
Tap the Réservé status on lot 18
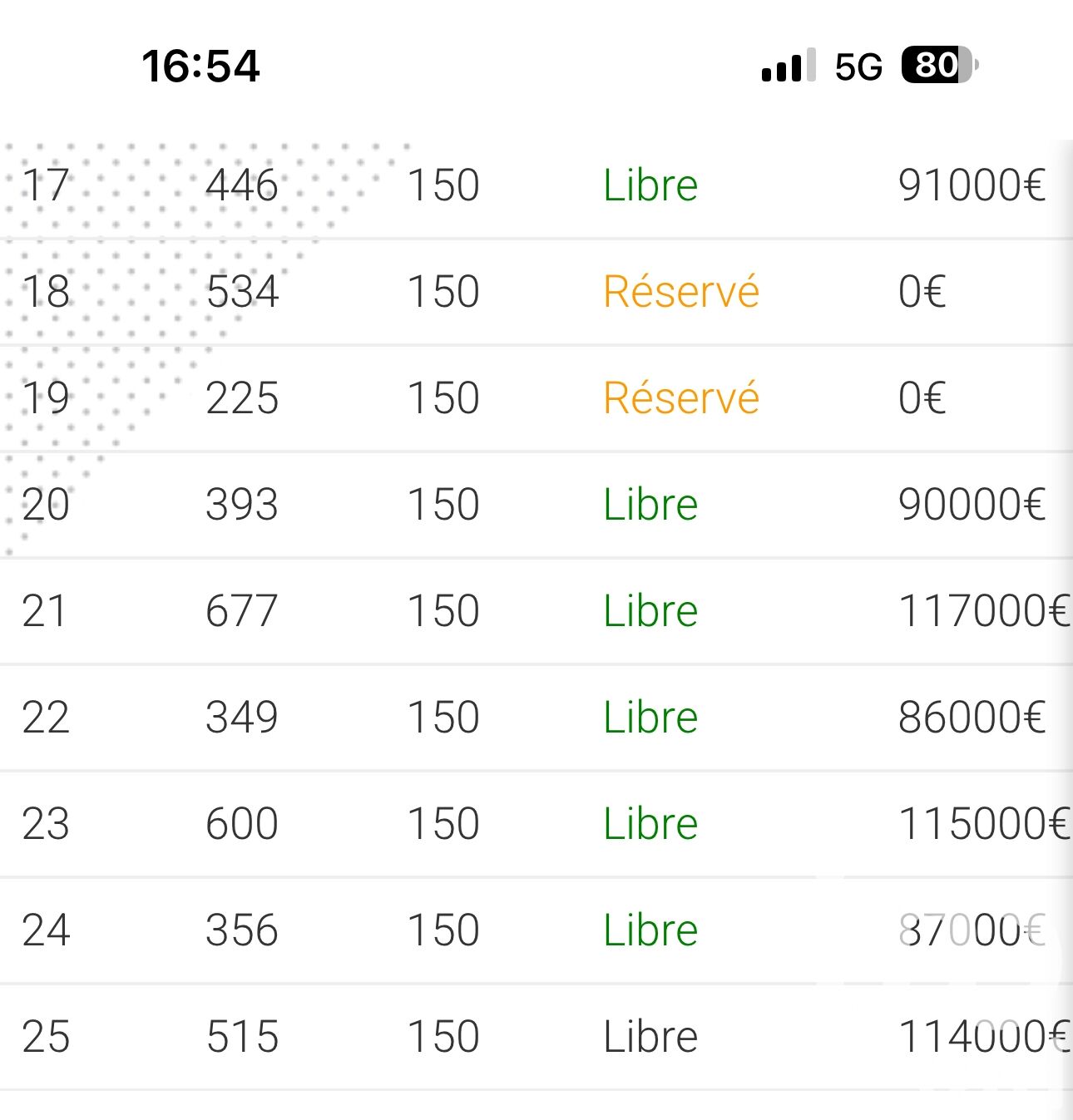coord(681,292)
